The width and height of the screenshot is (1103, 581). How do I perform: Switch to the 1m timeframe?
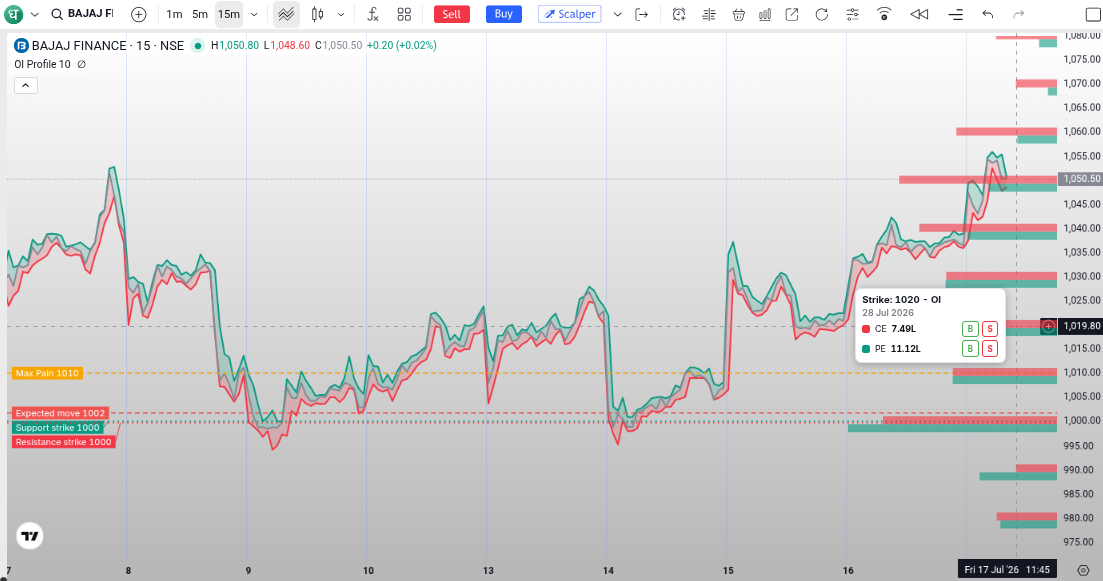(174, 14)
